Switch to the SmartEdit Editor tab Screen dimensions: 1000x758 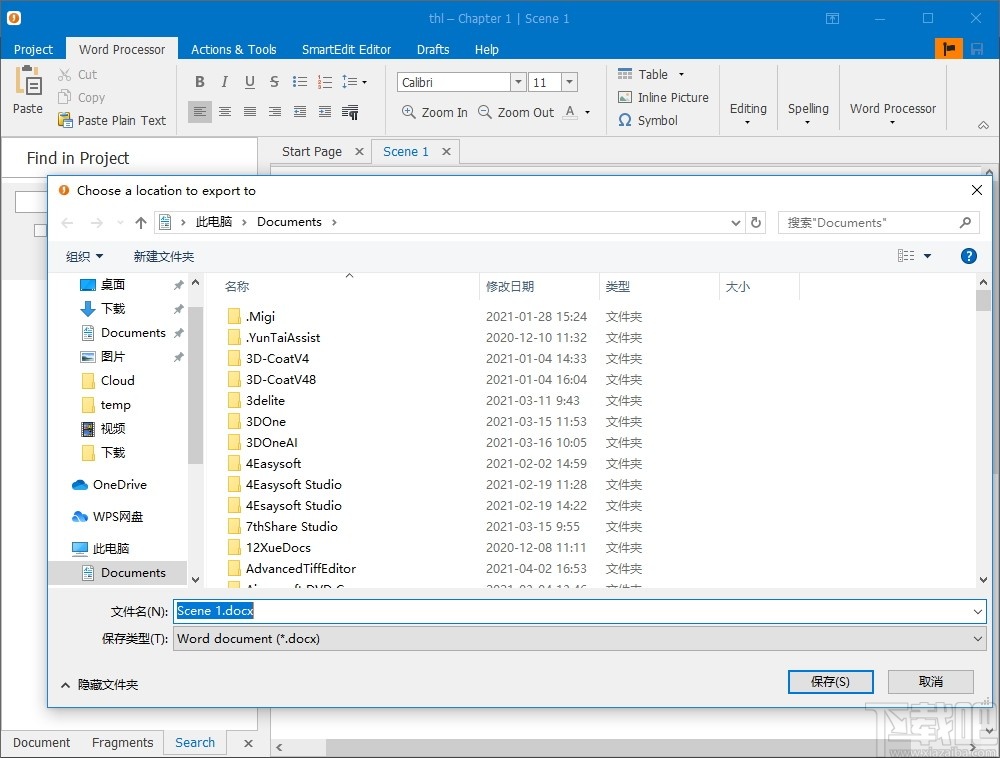point(346,49)
